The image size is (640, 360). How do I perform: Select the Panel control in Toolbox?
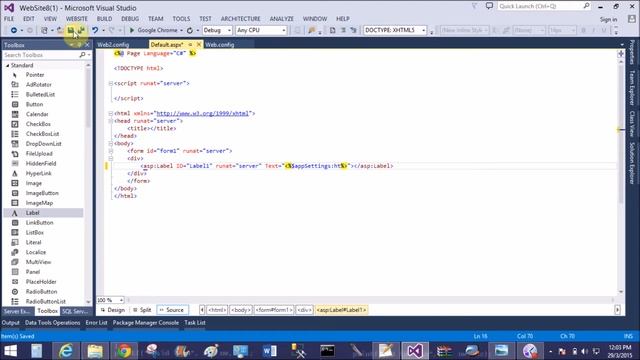coord(33,272)
